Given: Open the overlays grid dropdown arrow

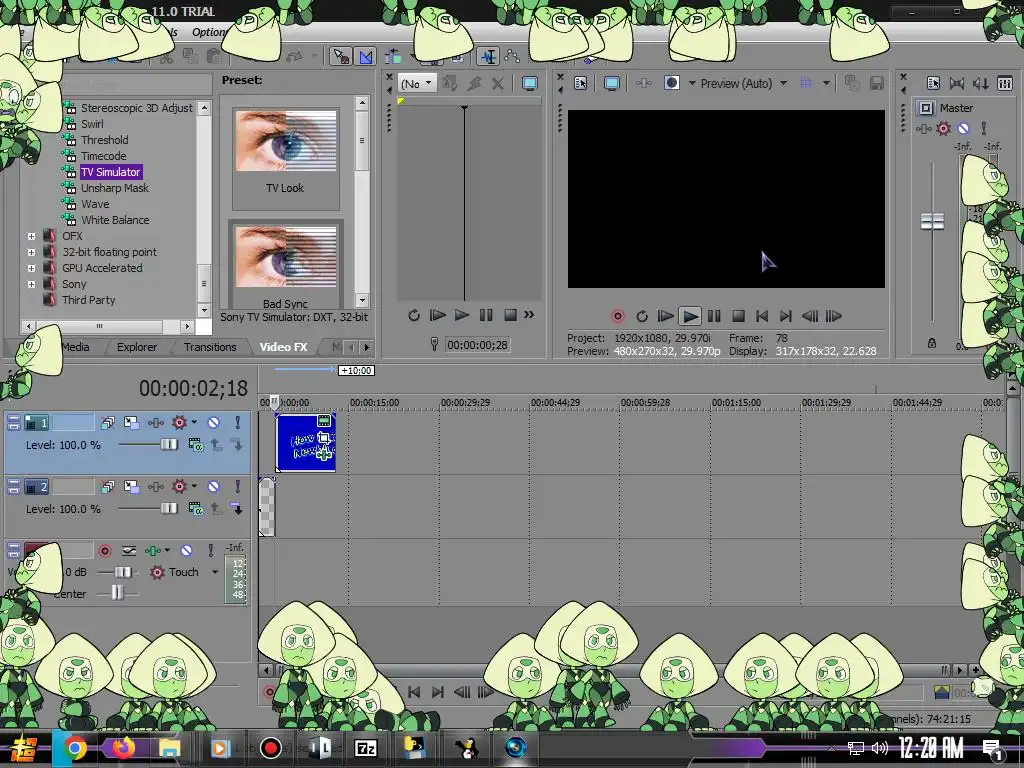Looking at the screenshot, I should (x=826, y=83).
